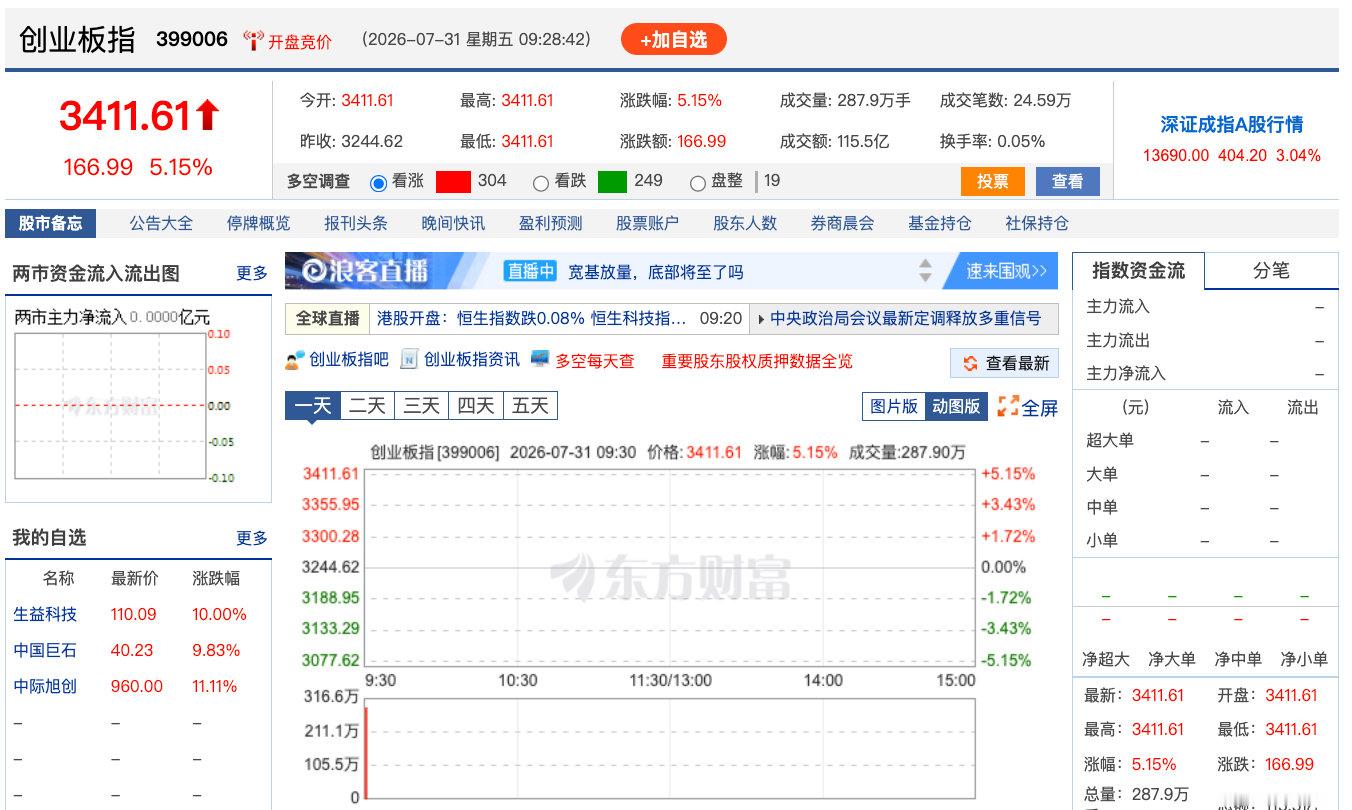Open 停牌概览 menu item
Image resolution: width=1352 pixels, height=810 pixels.
coord(258,223)
